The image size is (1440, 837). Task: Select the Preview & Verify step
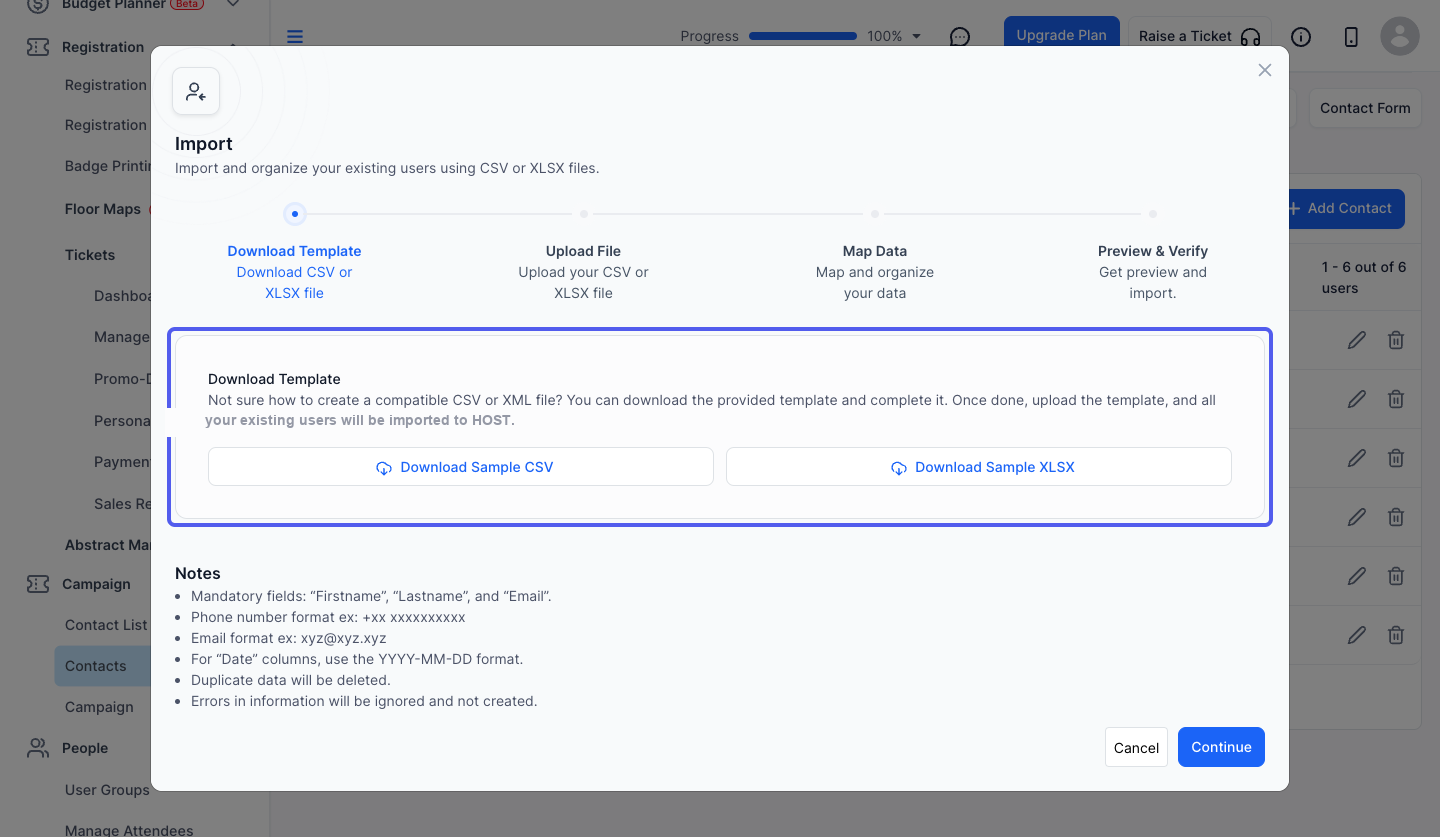[1153, 251]
